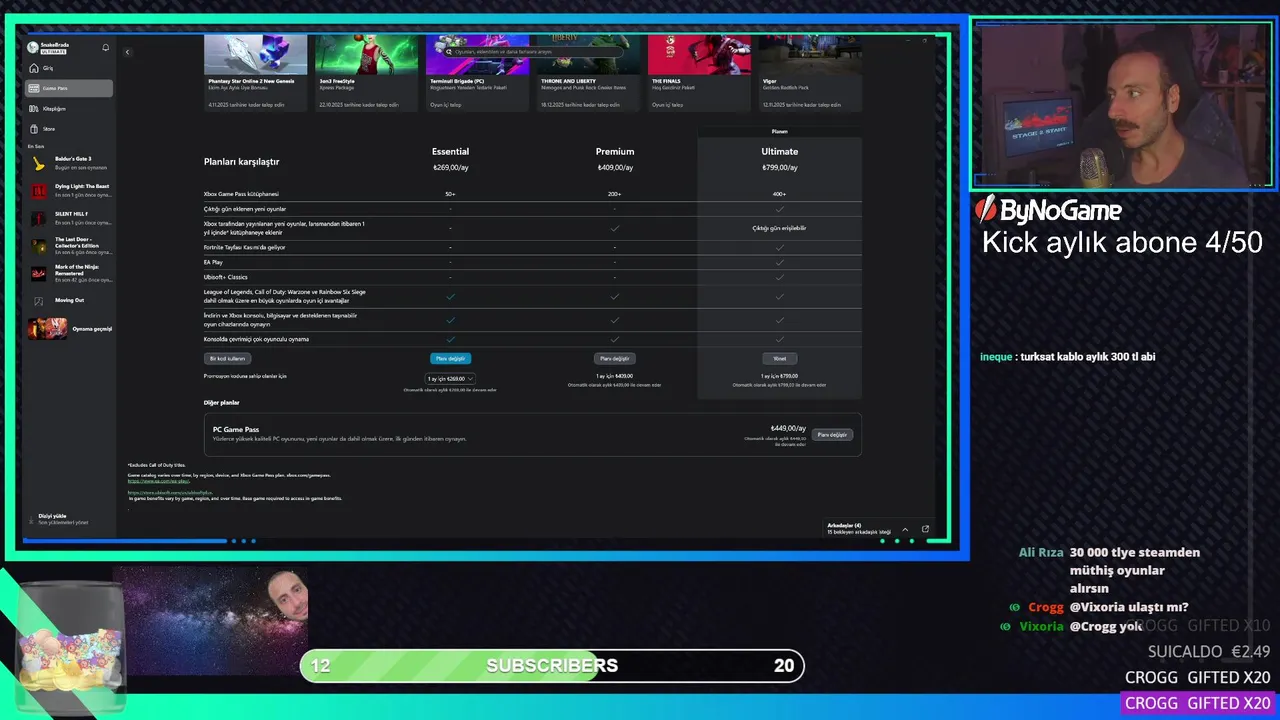Screen dimensions: 1280x720
Task: Click the SUBSCRIBERS goal progress bar
Action: tap(552, 665)
